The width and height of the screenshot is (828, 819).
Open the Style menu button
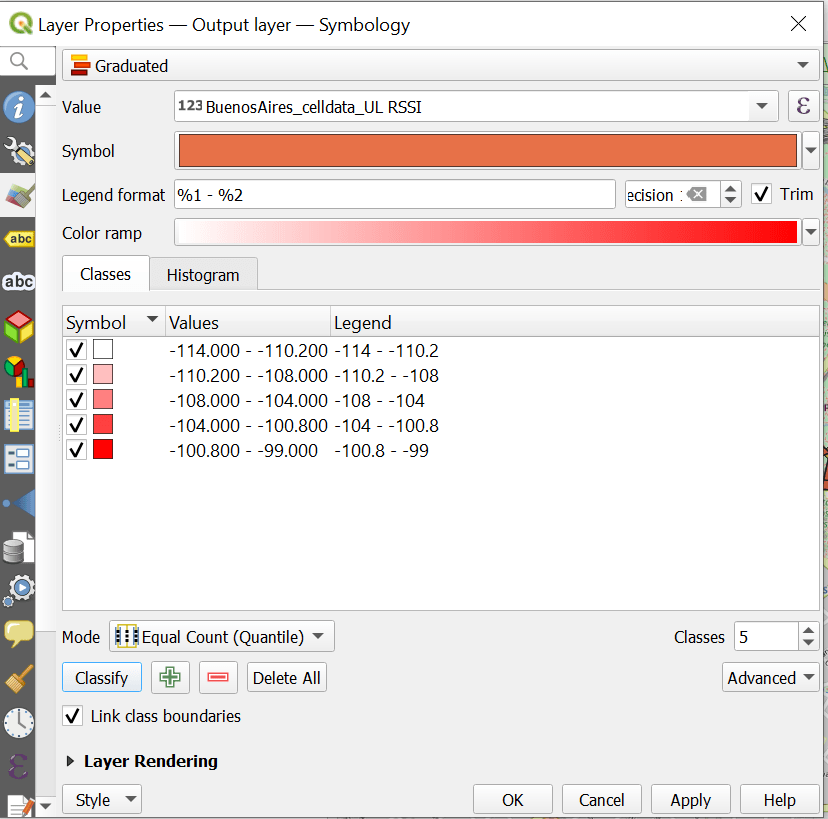coord(102,800)
